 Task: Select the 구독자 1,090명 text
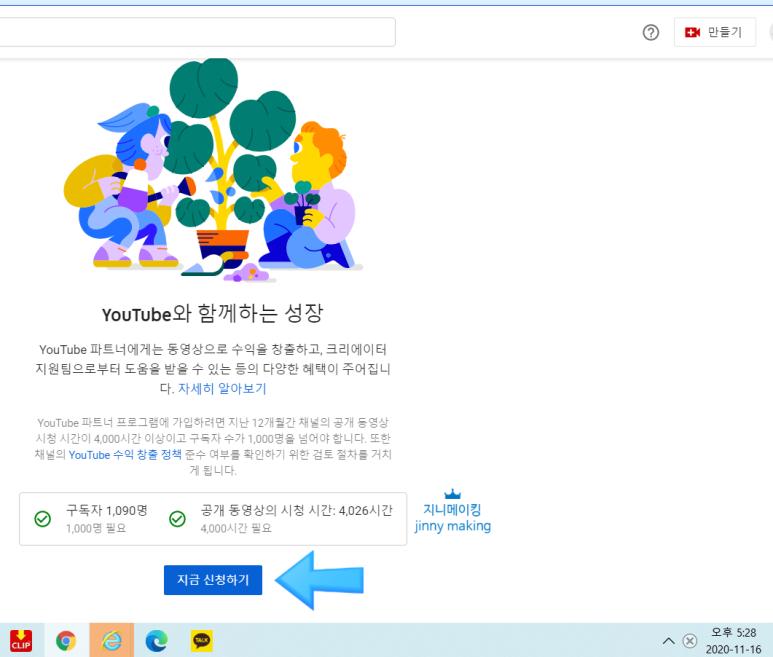coord(106,510)
